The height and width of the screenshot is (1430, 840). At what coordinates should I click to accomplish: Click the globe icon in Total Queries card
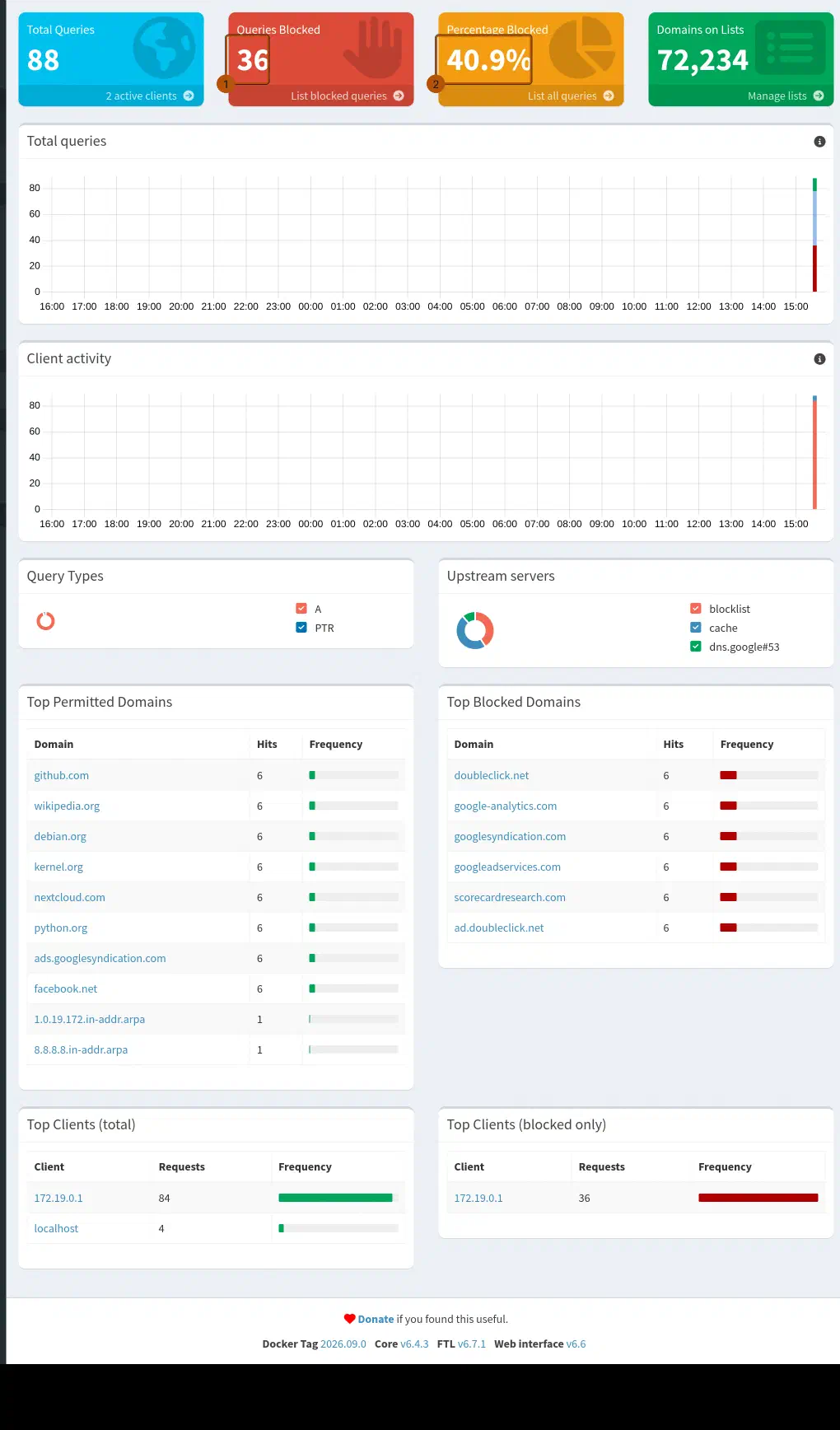click(165, 48)
